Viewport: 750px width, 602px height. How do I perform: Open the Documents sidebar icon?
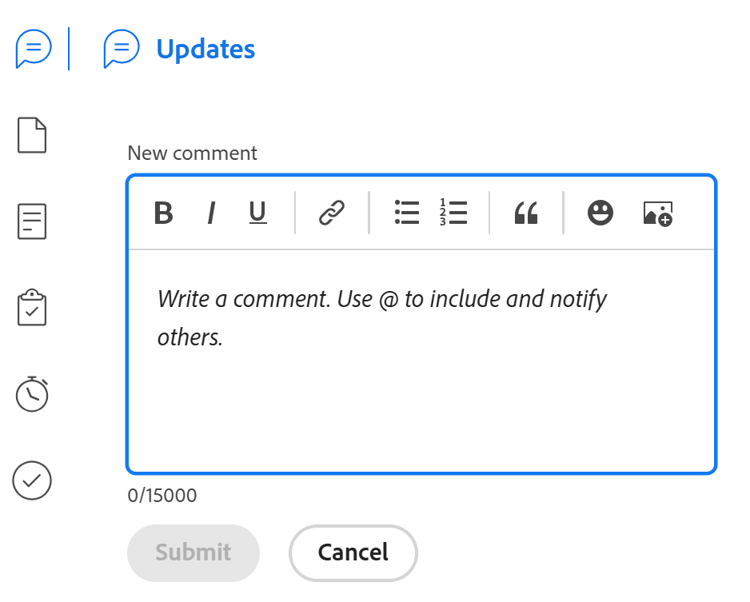(x=32, y=135)
